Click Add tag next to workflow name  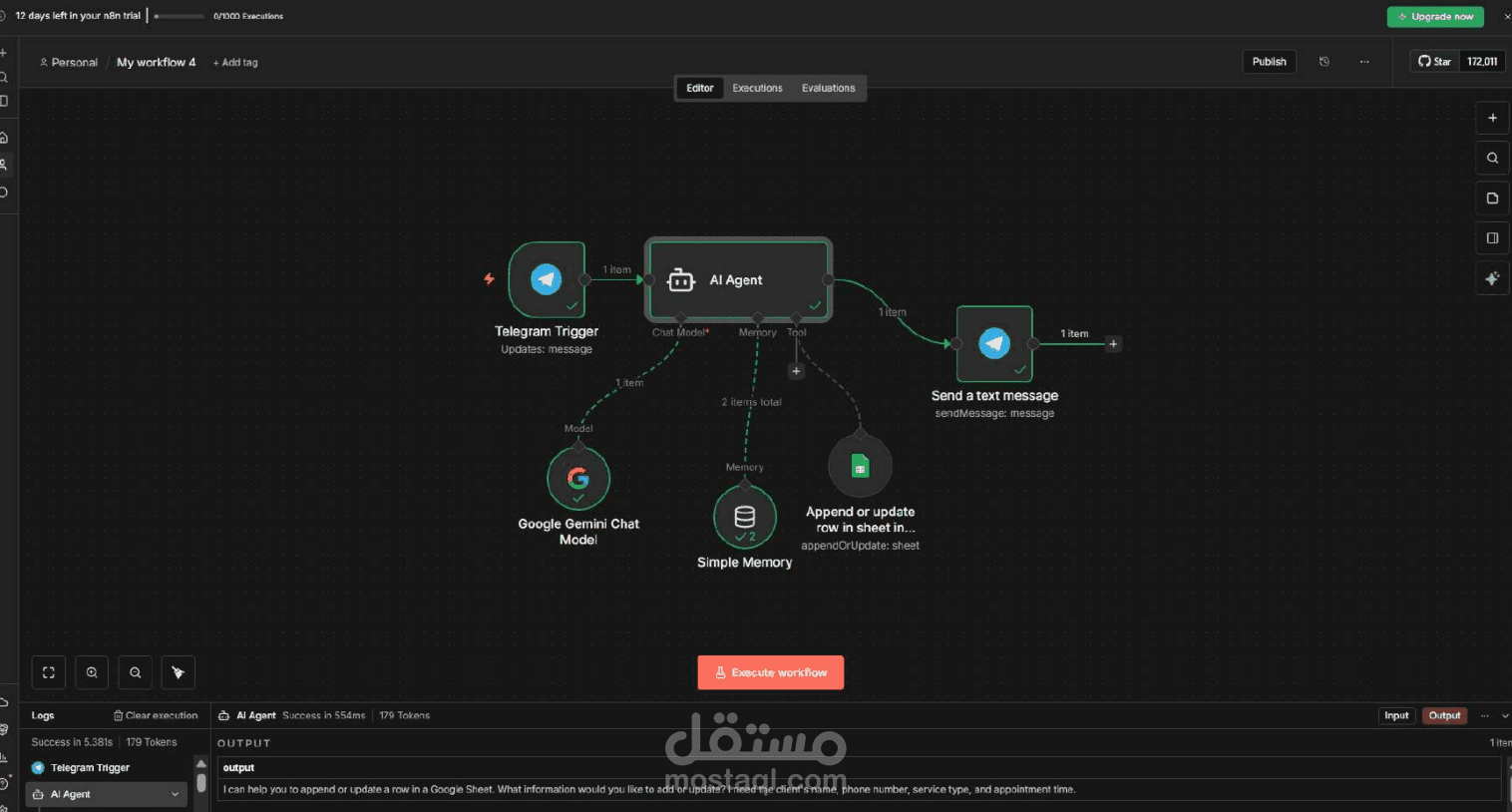(235, 62)
